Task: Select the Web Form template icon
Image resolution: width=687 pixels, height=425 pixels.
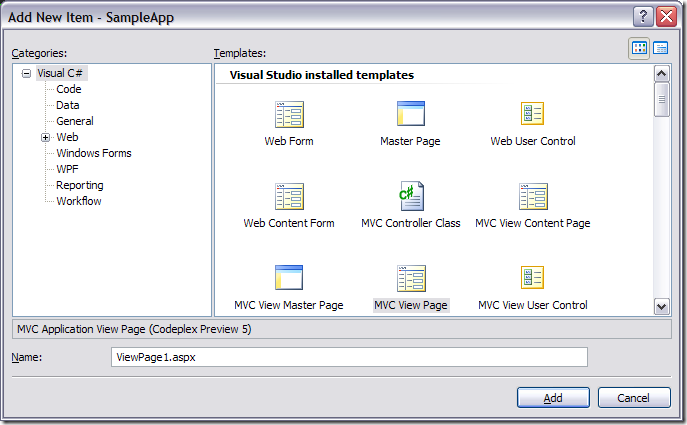Action: (x=289, y=115)
